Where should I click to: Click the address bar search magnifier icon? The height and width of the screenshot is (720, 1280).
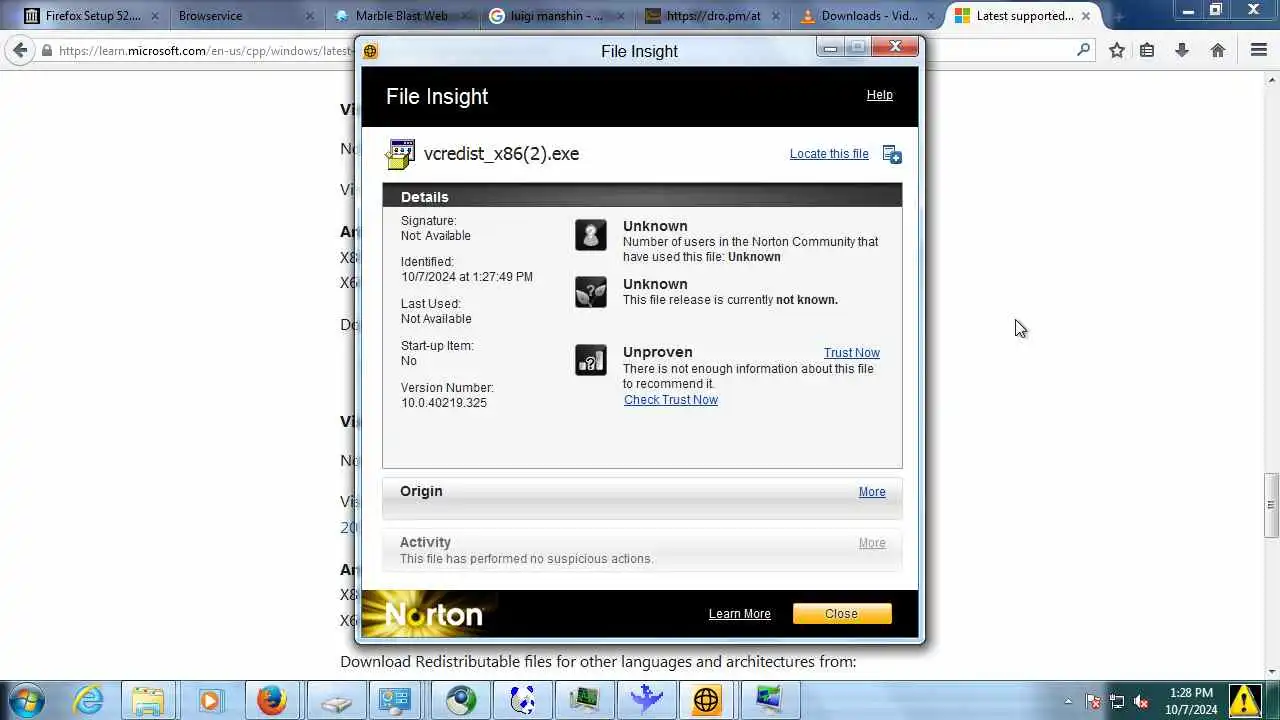[x=1083, y=50]
